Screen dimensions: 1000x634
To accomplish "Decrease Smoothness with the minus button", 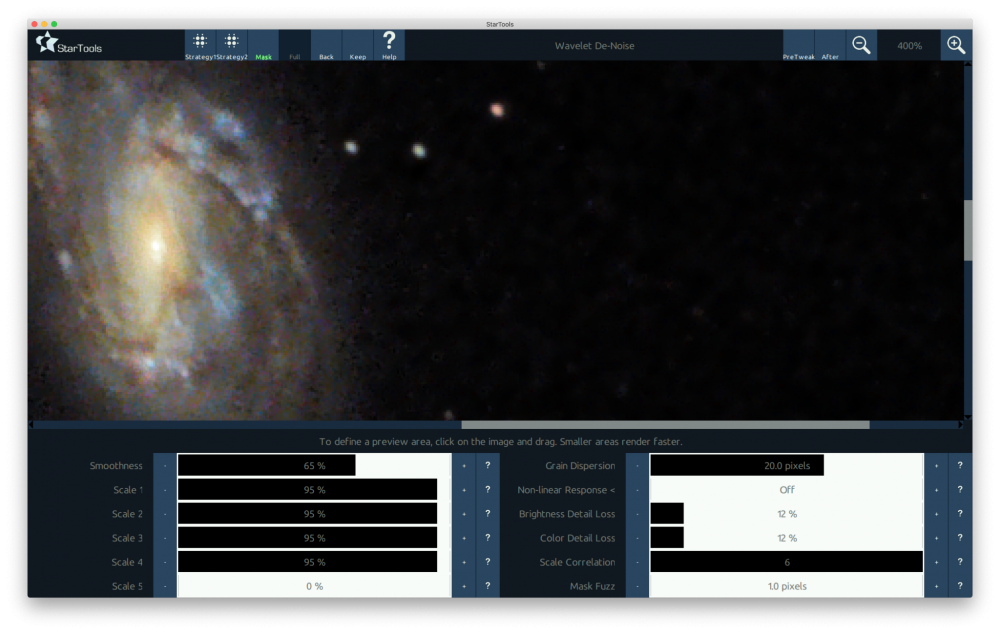I will pos(165,466).
